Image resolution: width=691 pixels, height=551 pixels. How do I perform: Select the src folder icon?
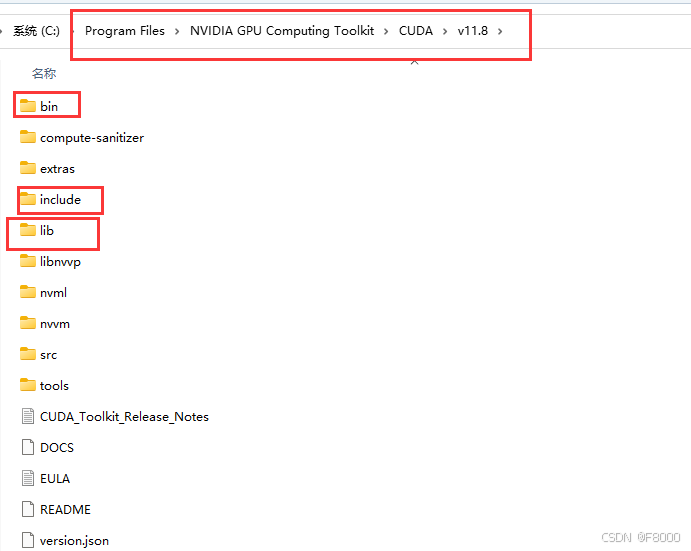click(x=28, y=354)
